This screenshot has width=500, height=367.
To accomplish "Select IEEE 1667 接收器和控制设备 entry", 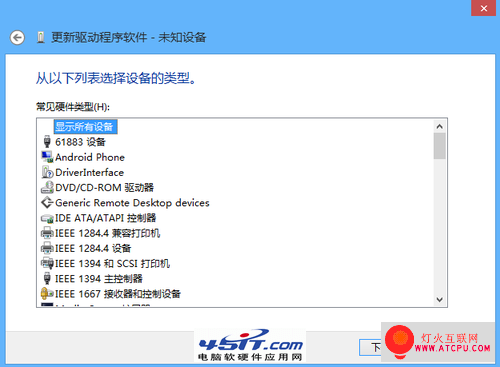I will 118,294.
